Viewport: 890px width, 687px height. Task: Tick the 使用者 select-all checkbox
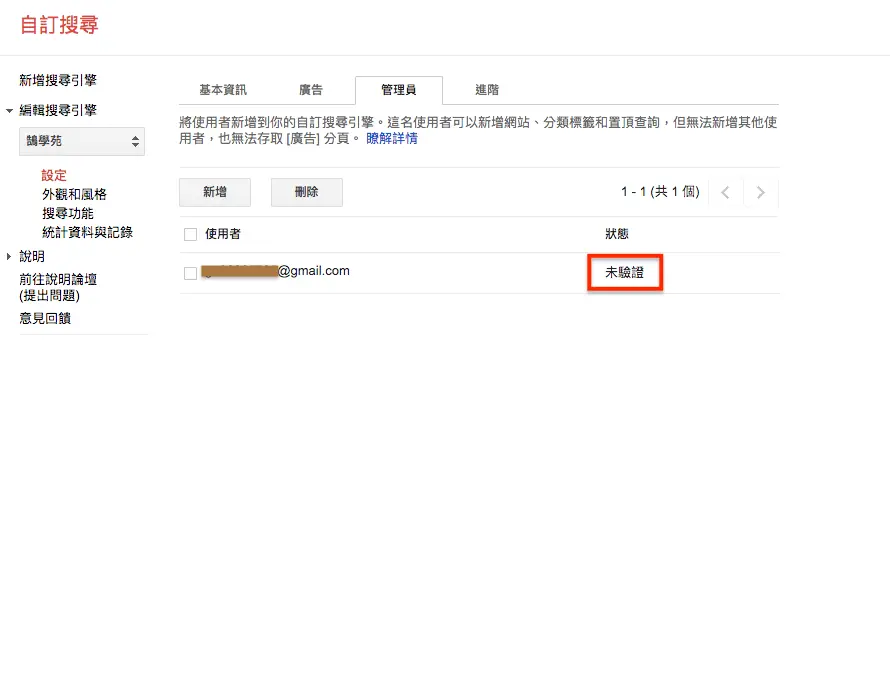pos(191,234)
